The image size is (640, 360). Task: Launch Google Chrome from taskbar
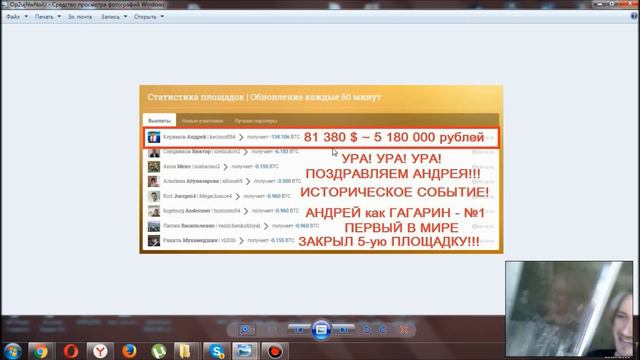[40, 351]
